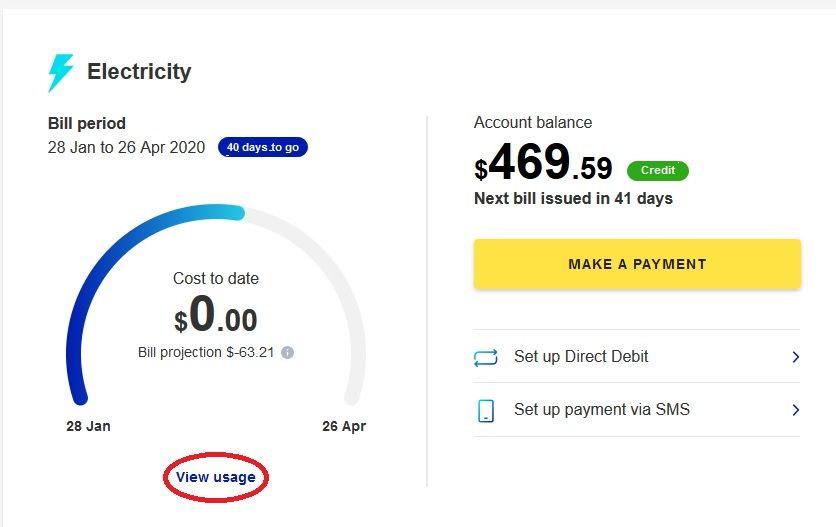The height and width of the screenshot is (527, 836).
Task: Click the Electricity lightning bolt icon
Action: point(60,73)
